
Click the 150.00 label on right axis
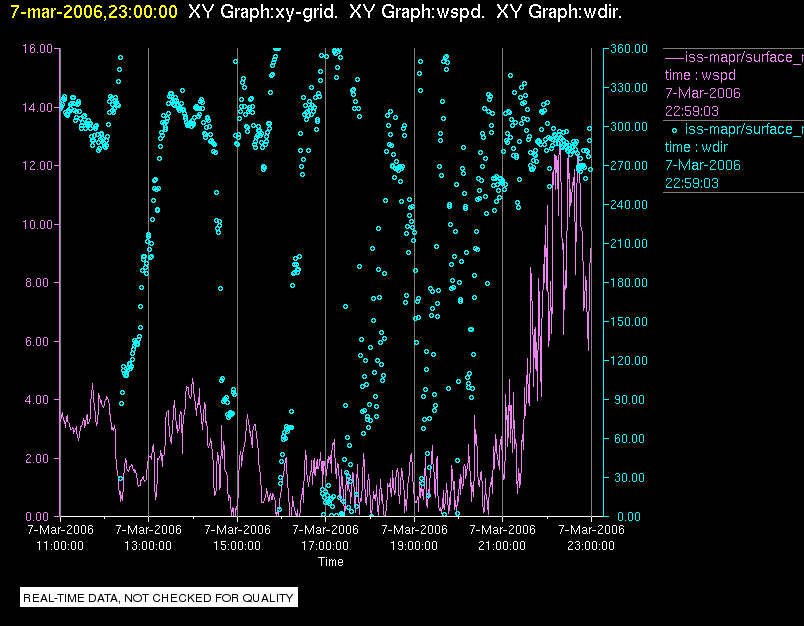(x=629, y=321)
